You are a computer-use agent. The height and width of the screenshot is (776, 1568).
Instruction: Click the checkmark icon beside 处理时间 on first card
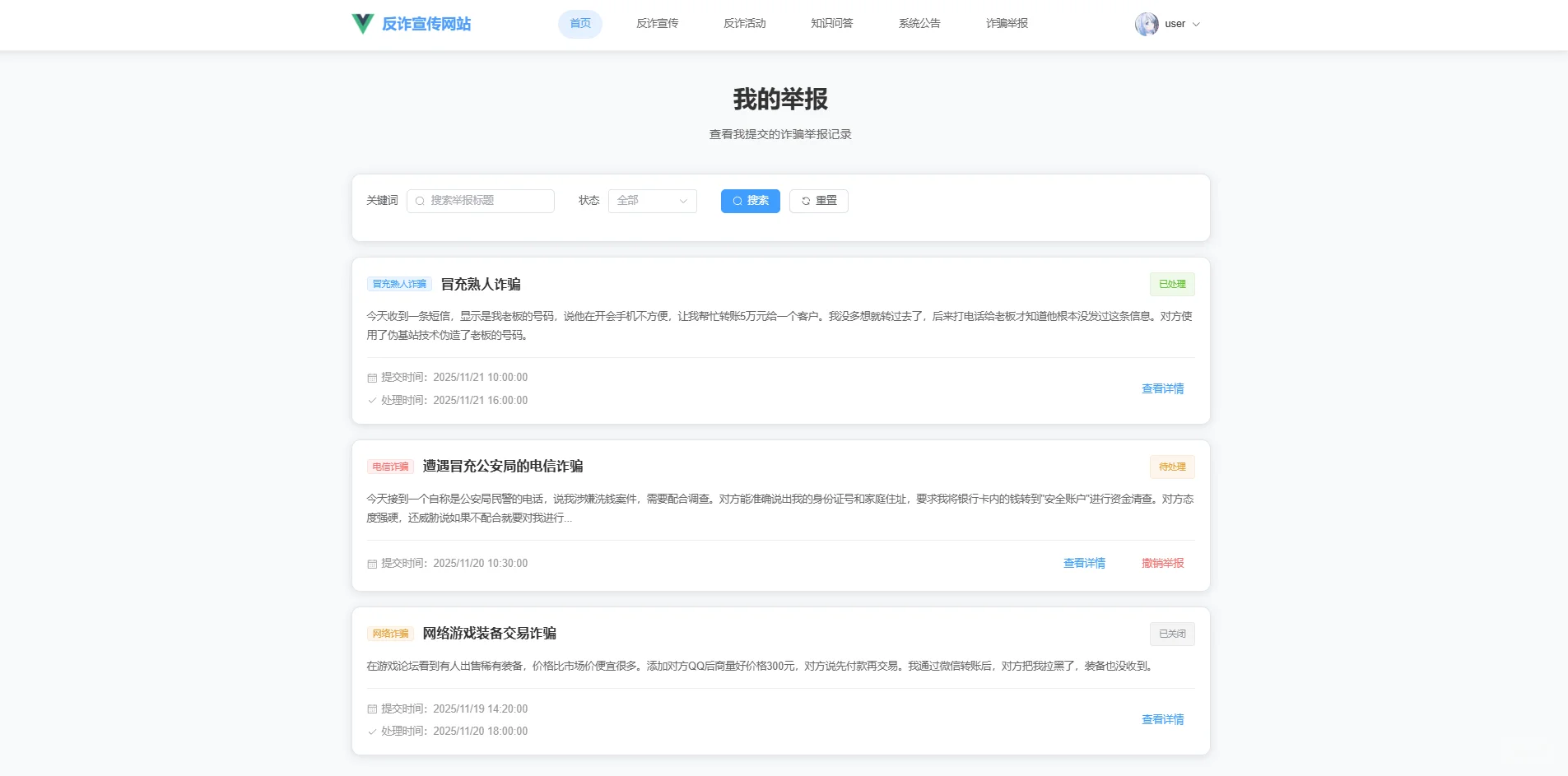[371, 401]
